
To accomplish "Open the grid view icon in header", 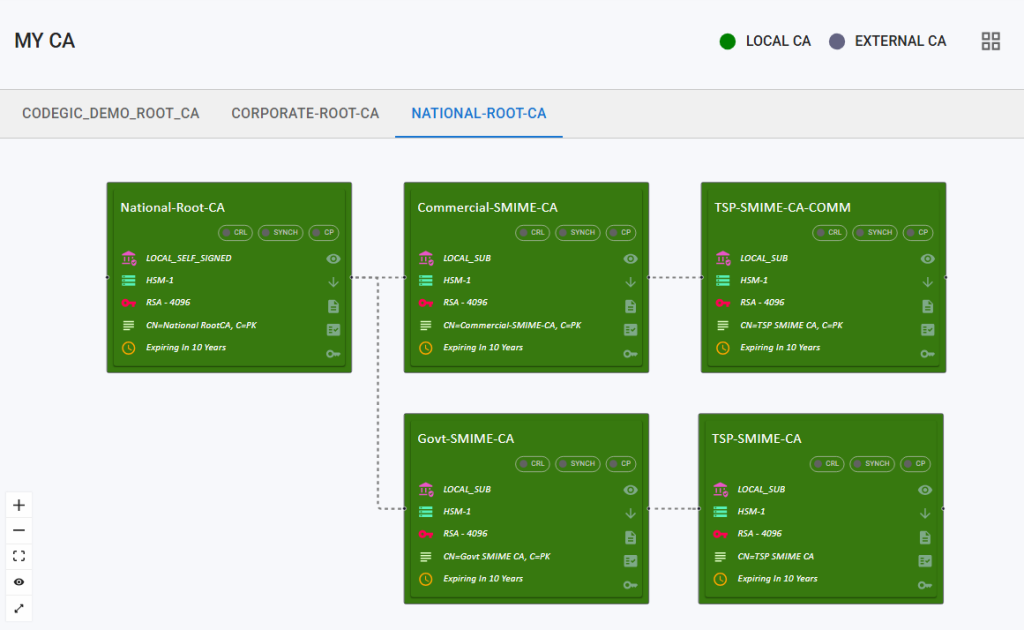I will [991, 41].
